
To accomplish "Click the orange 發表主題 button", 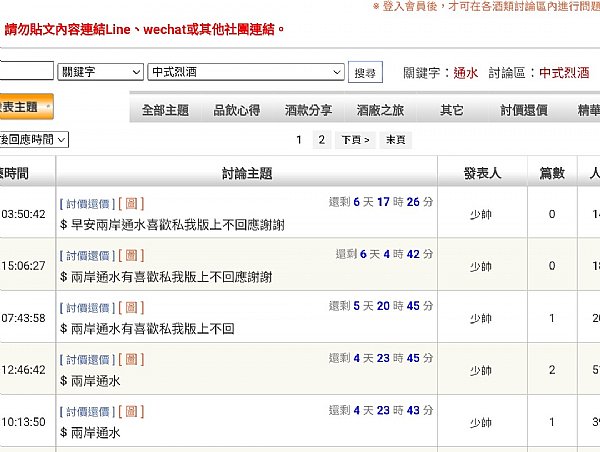I will (x=26, y=106).
